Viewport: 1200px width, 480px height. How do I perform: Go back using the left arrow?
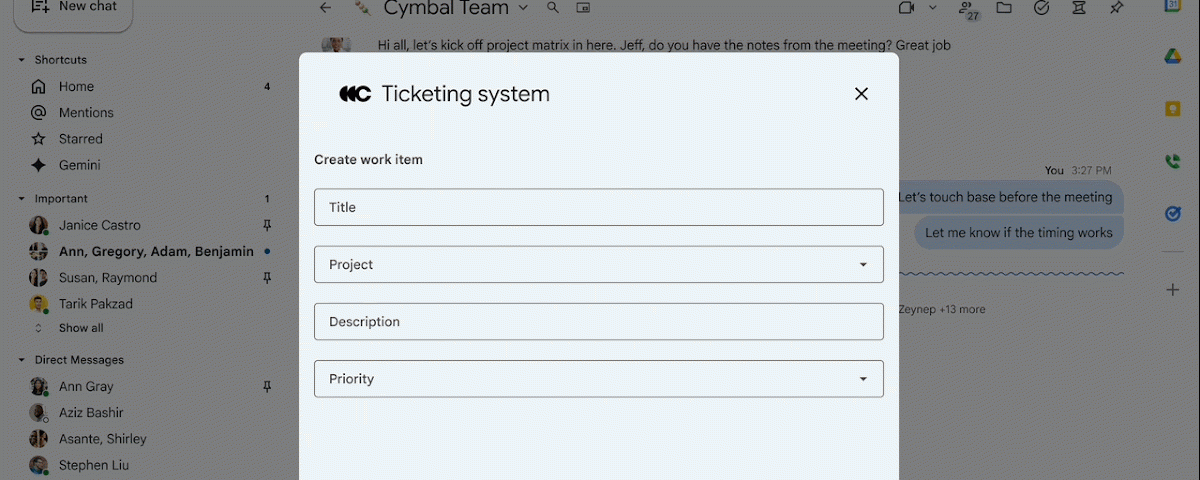[x=325, y=8]
